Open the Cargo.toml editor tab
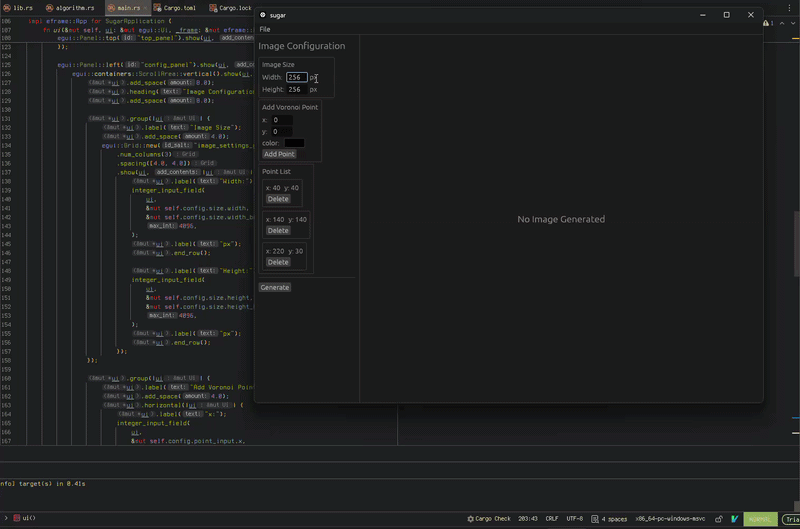800x529 pixels. coord(175,8)
